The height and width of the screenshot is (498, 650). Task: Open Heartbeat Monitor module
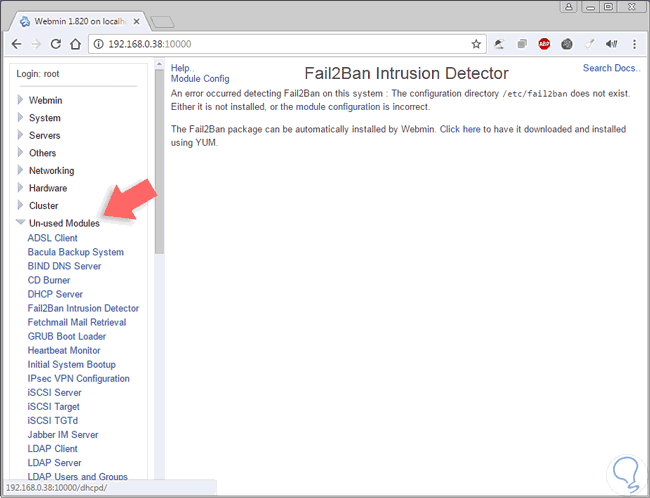64,351
